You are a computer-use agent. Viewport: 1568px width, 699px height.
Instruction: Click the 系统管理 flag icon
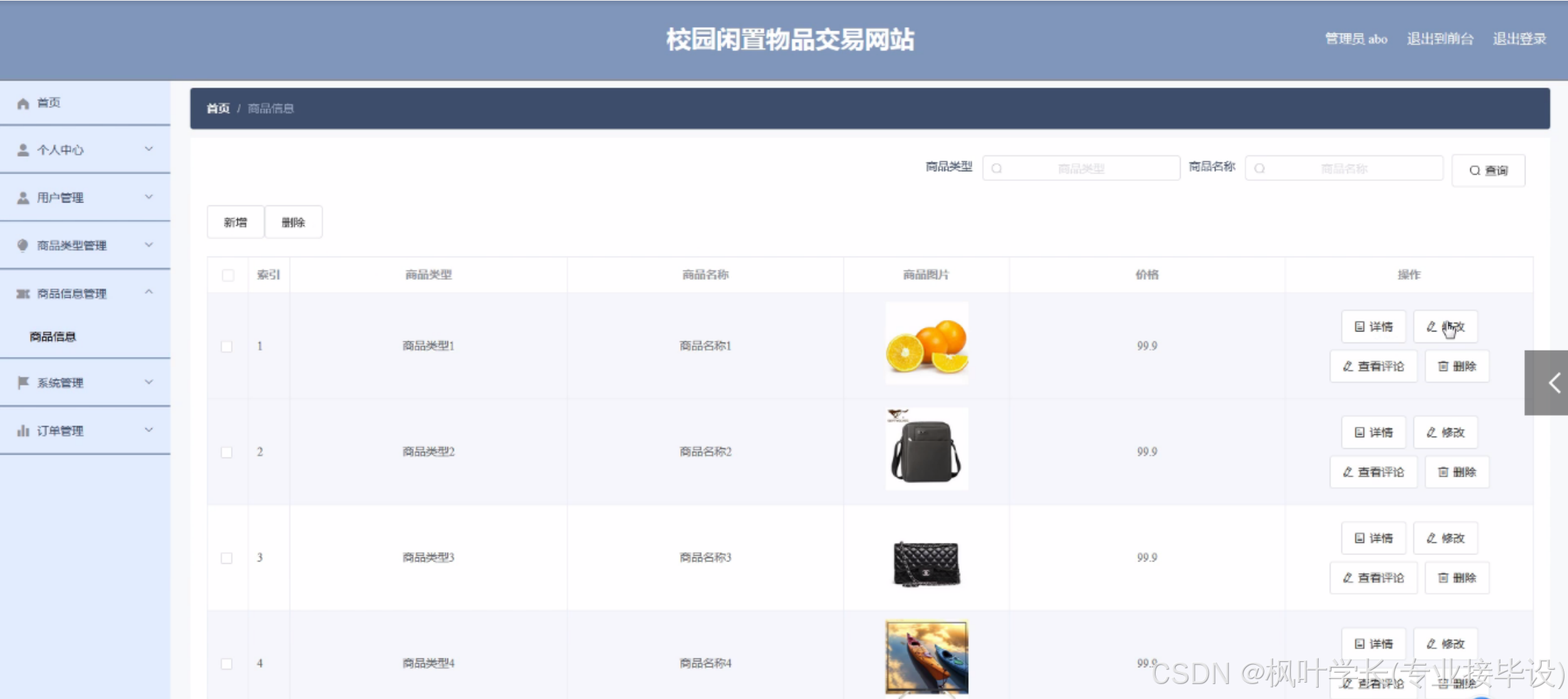[x=23, y=383]
